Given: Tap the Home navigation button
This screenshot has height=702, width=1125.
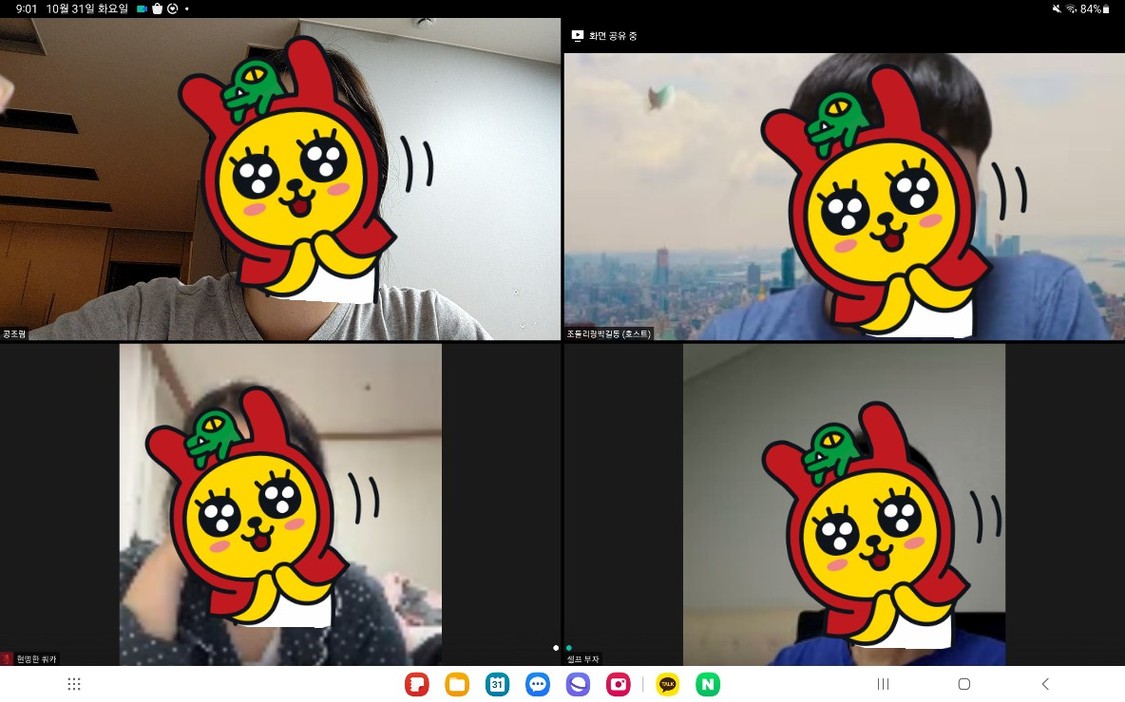Looking at the screenshot, I should (964, 684).
